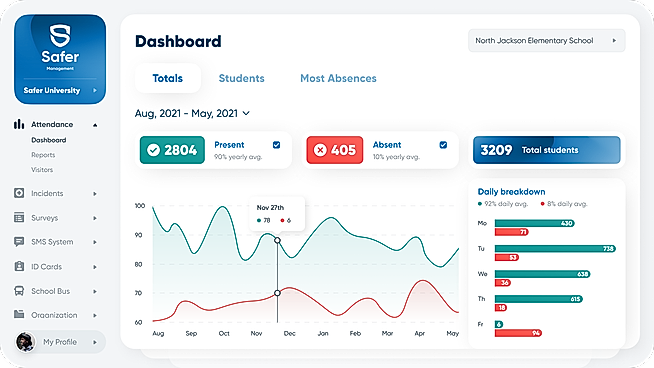Click the Attendance bar chart icon
Screen dimensions: 654x368
tap(19, 124)
